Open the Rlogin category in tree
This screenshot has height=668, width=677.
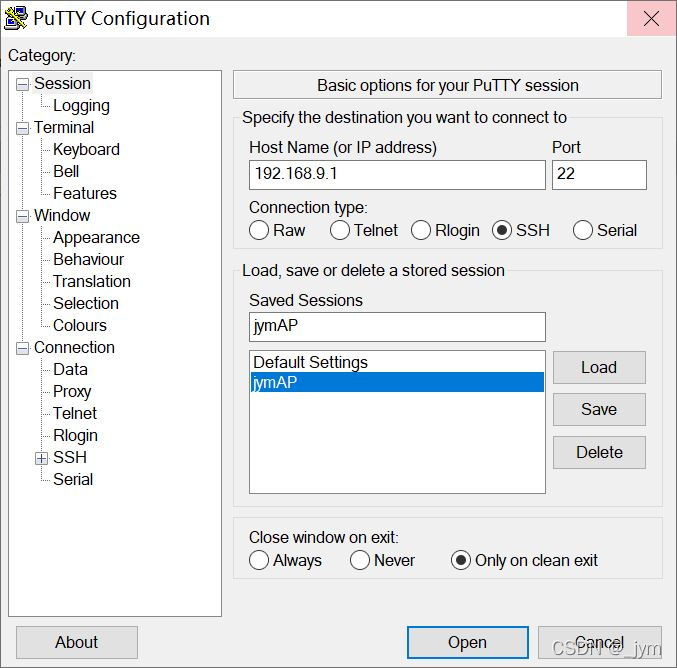[x=76, y=436]
